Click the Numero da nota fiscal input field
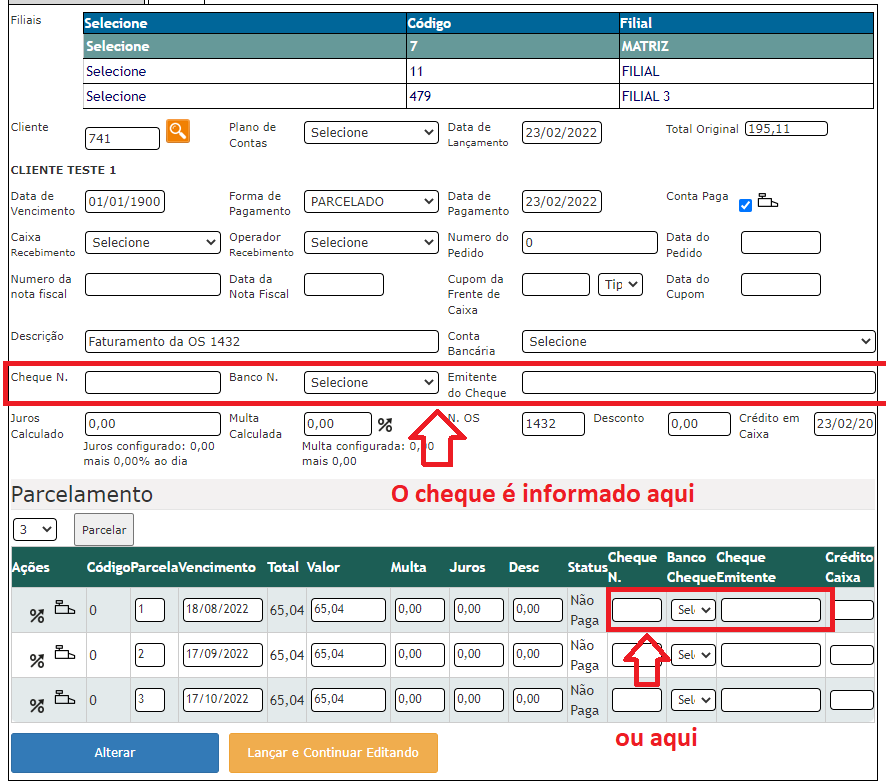The image size is (886, 783). coord(153,284)
